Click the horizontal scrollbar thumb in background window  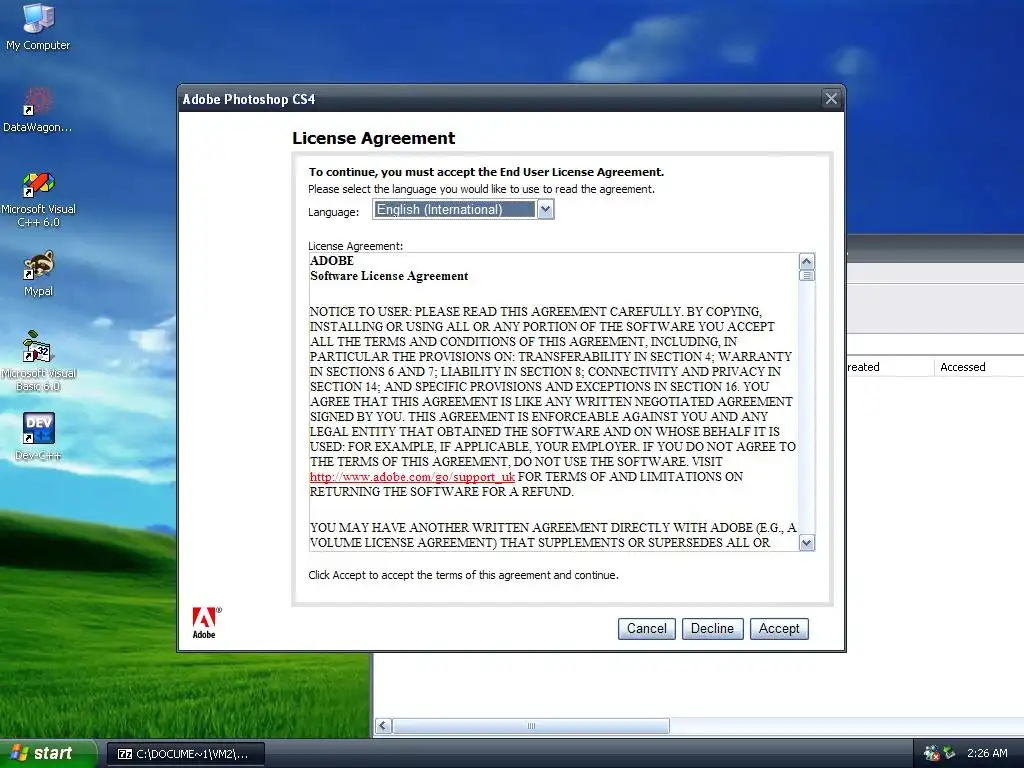(531, 726)
